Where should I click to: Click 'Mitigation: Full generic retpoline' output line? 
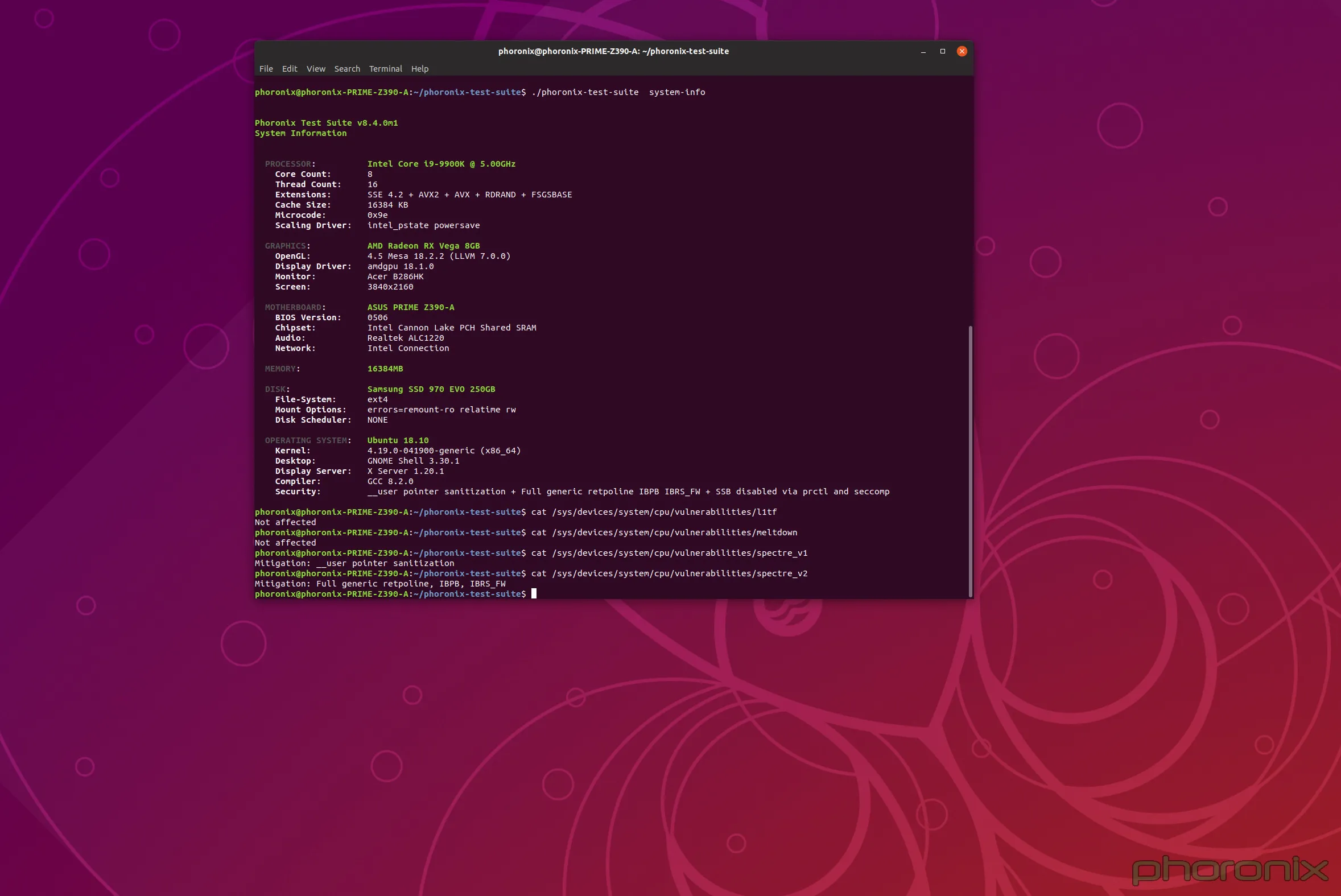pos(380,584)
